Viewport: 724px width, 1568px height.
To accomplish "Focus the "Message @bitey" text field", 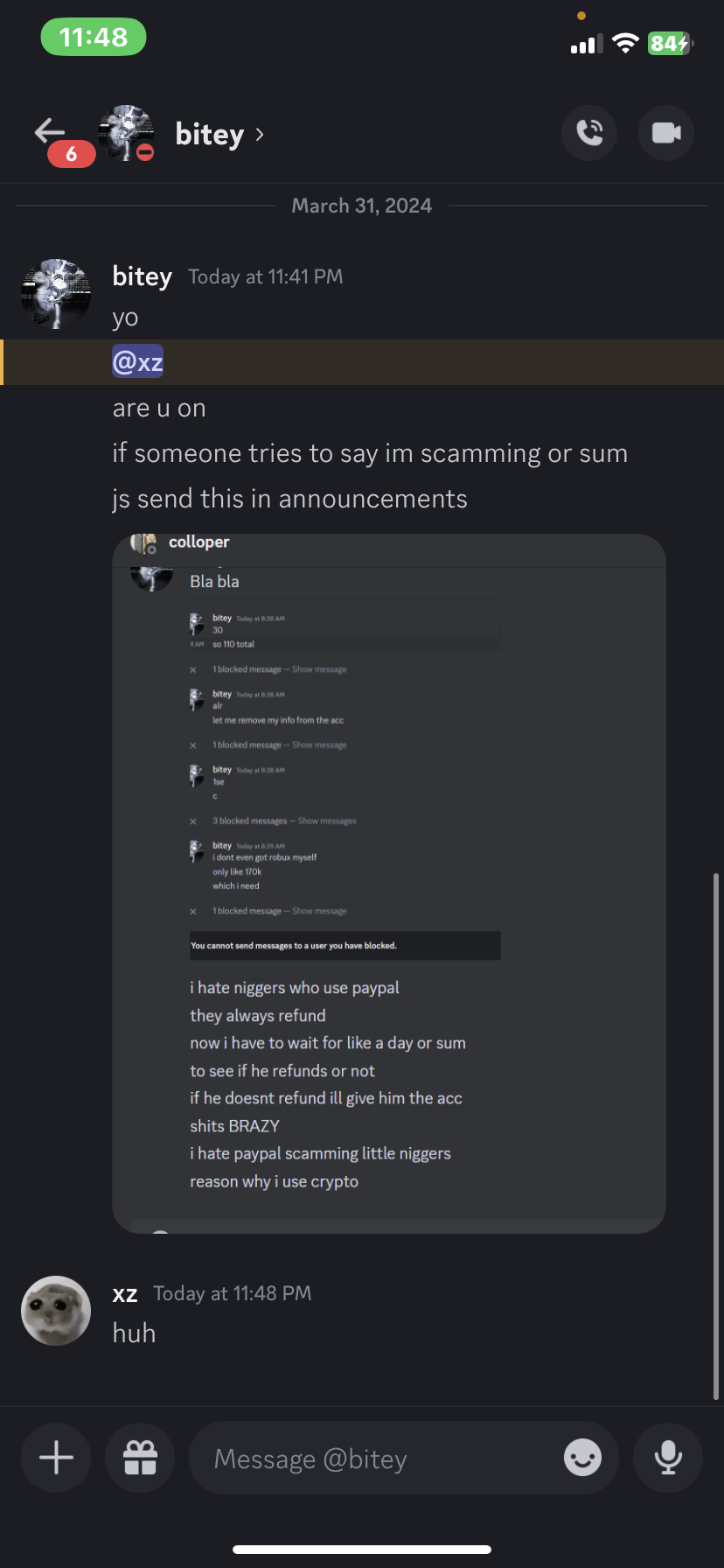I will click(x=376, y=1459).
